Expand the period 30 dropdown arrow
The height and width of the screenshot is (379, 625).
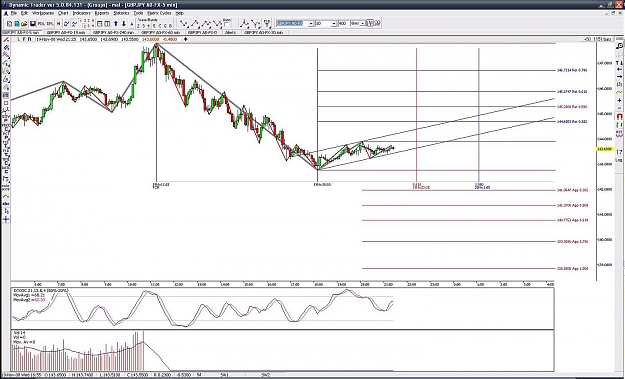point(334,24)
